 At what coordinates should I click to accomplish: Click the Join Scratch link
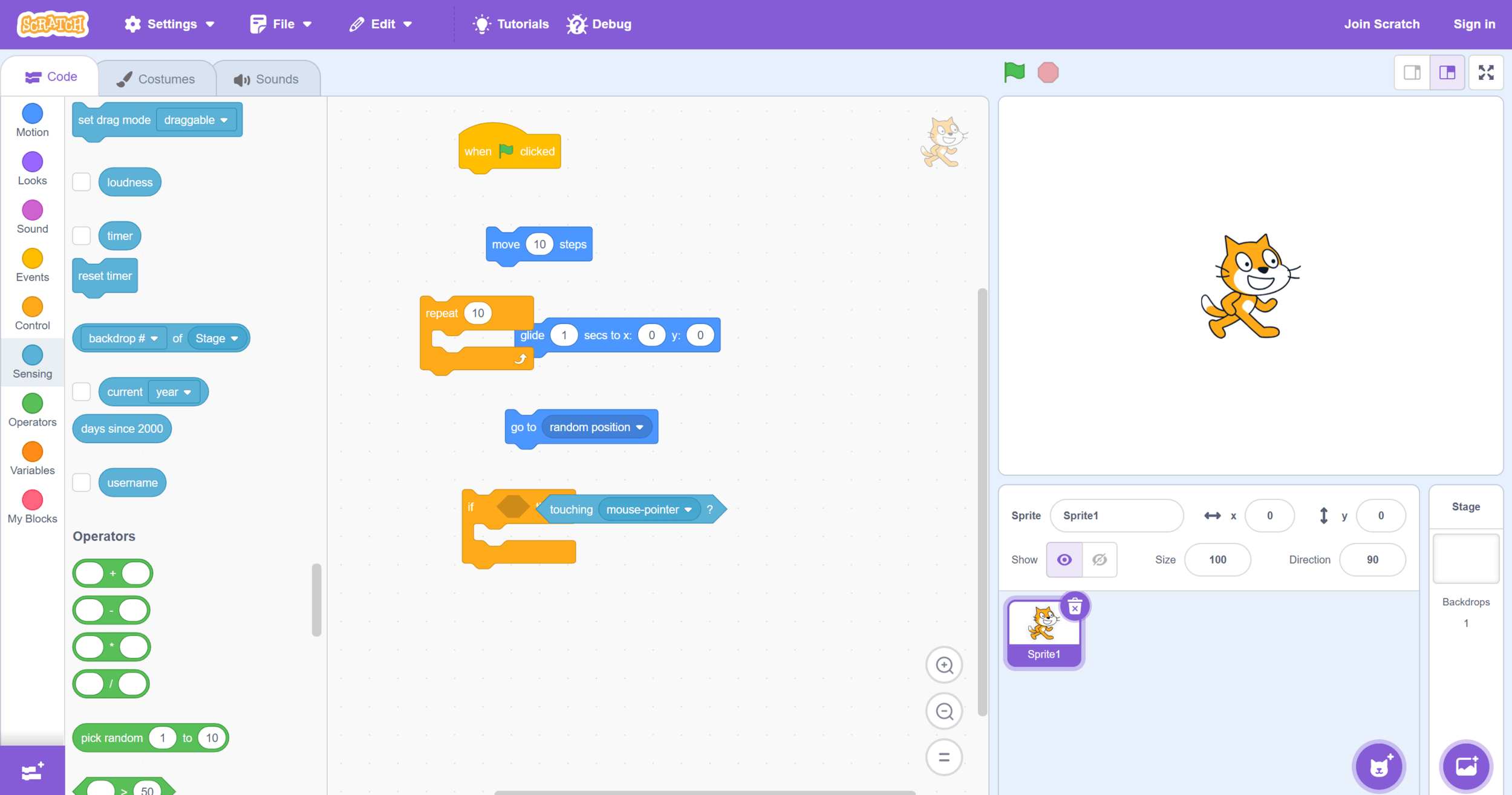click(1381, 24)
